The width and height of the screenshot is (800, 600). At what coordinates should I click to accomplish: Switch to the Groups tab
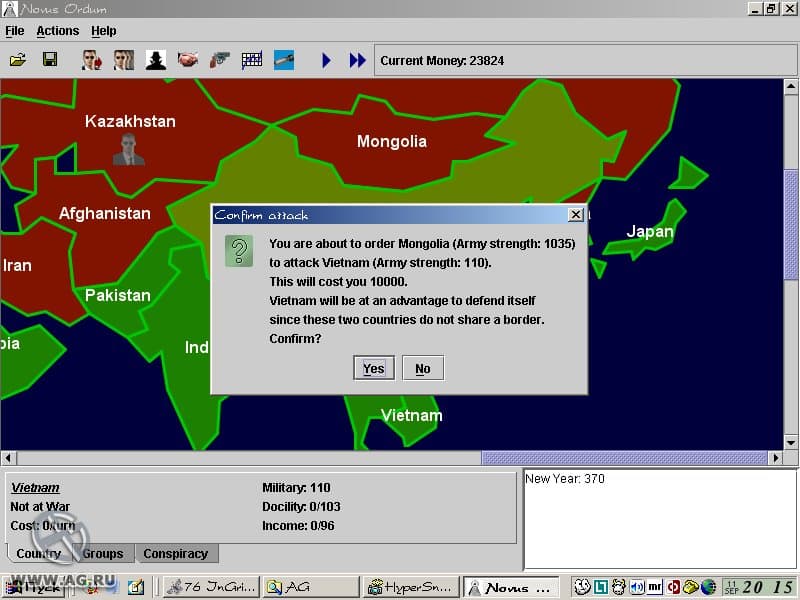pos(103,554)
